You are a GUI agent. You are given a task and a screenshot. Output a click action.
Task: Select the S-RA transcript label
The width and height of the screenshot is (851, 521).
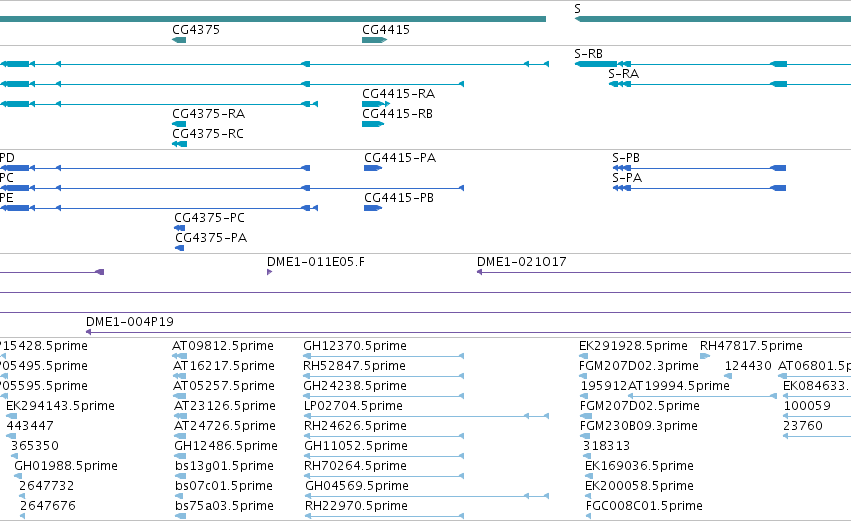point(624,74)
